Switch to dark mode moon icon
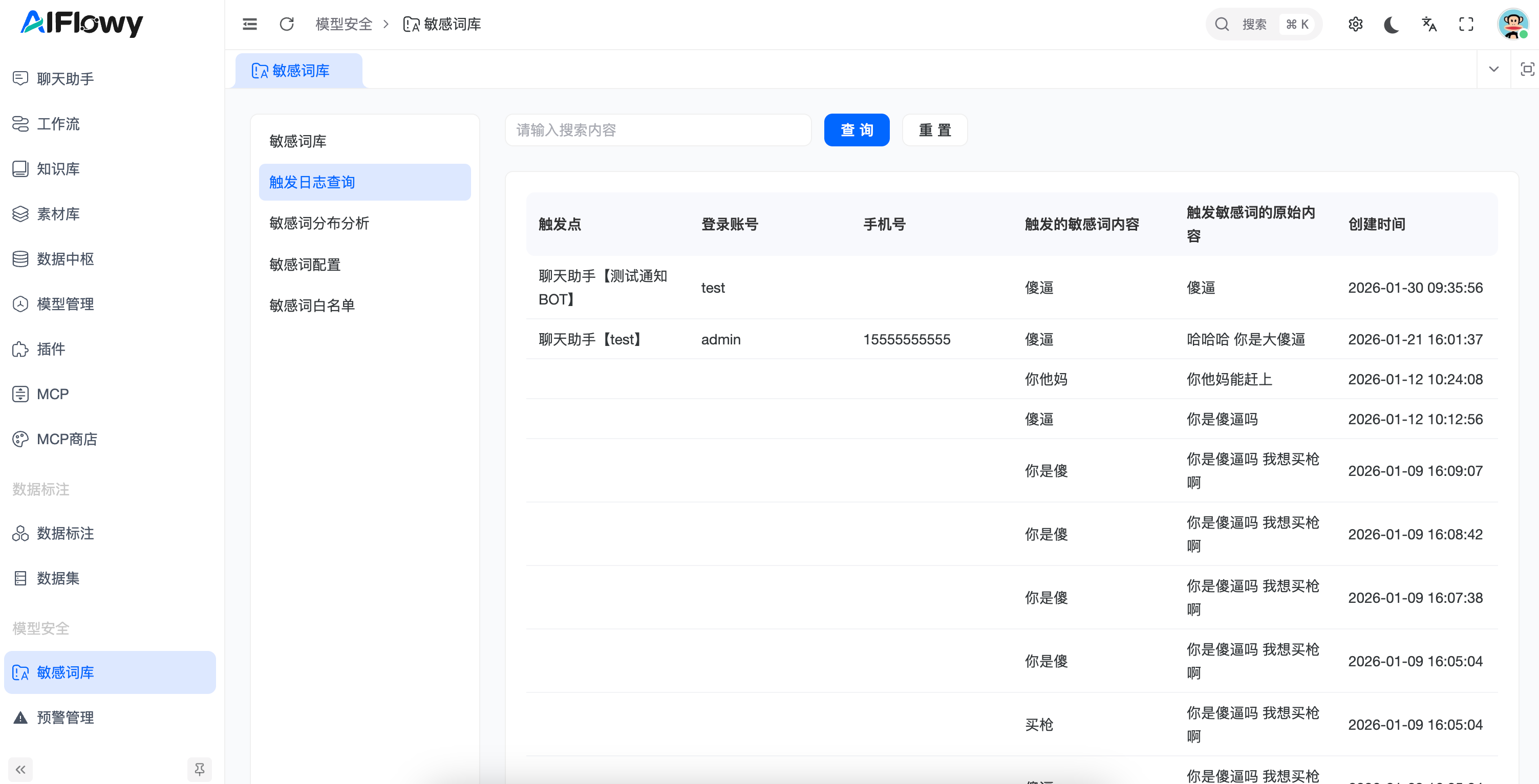 tap(1392, 24)
